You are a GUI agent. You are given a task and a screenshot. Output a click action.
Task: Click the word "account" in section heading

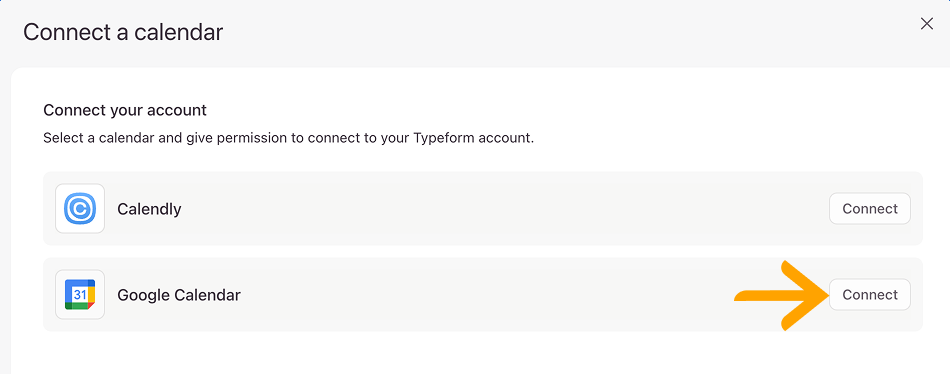181,110
